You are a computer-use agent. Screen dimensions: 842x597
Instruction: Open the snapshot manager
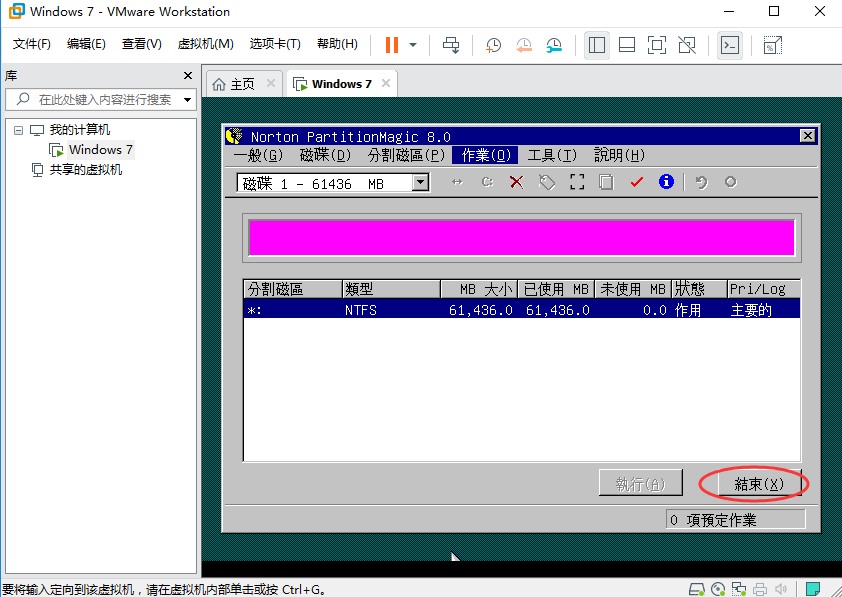[554, 46]
